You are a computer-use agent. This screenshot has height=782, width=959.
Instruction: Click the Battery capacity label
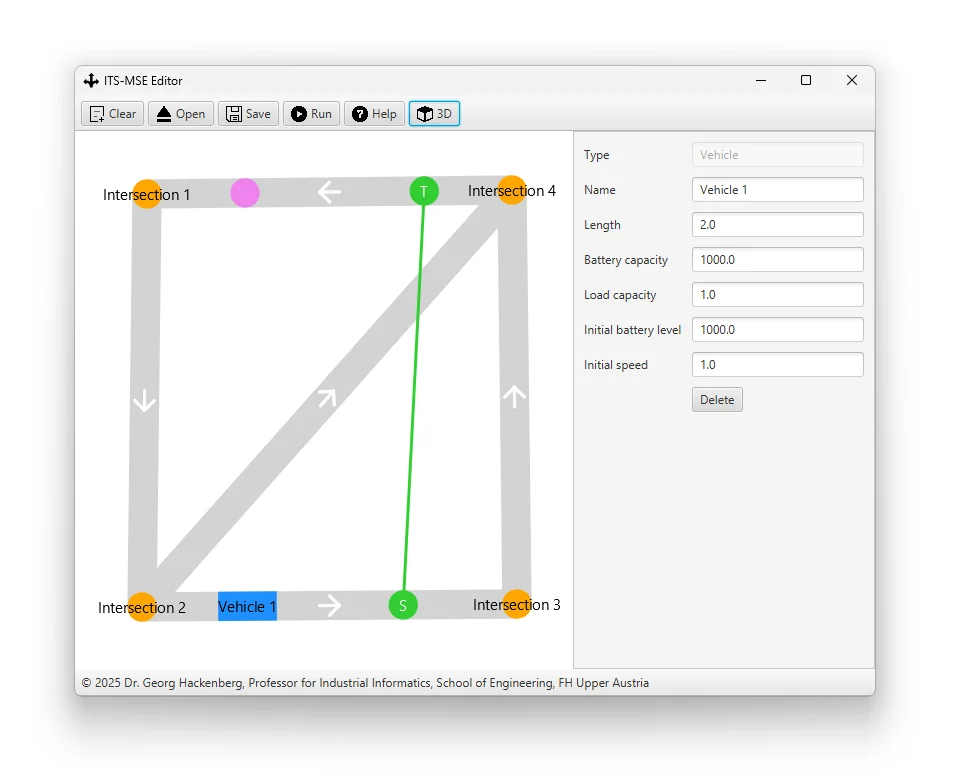tap(626, 260)
